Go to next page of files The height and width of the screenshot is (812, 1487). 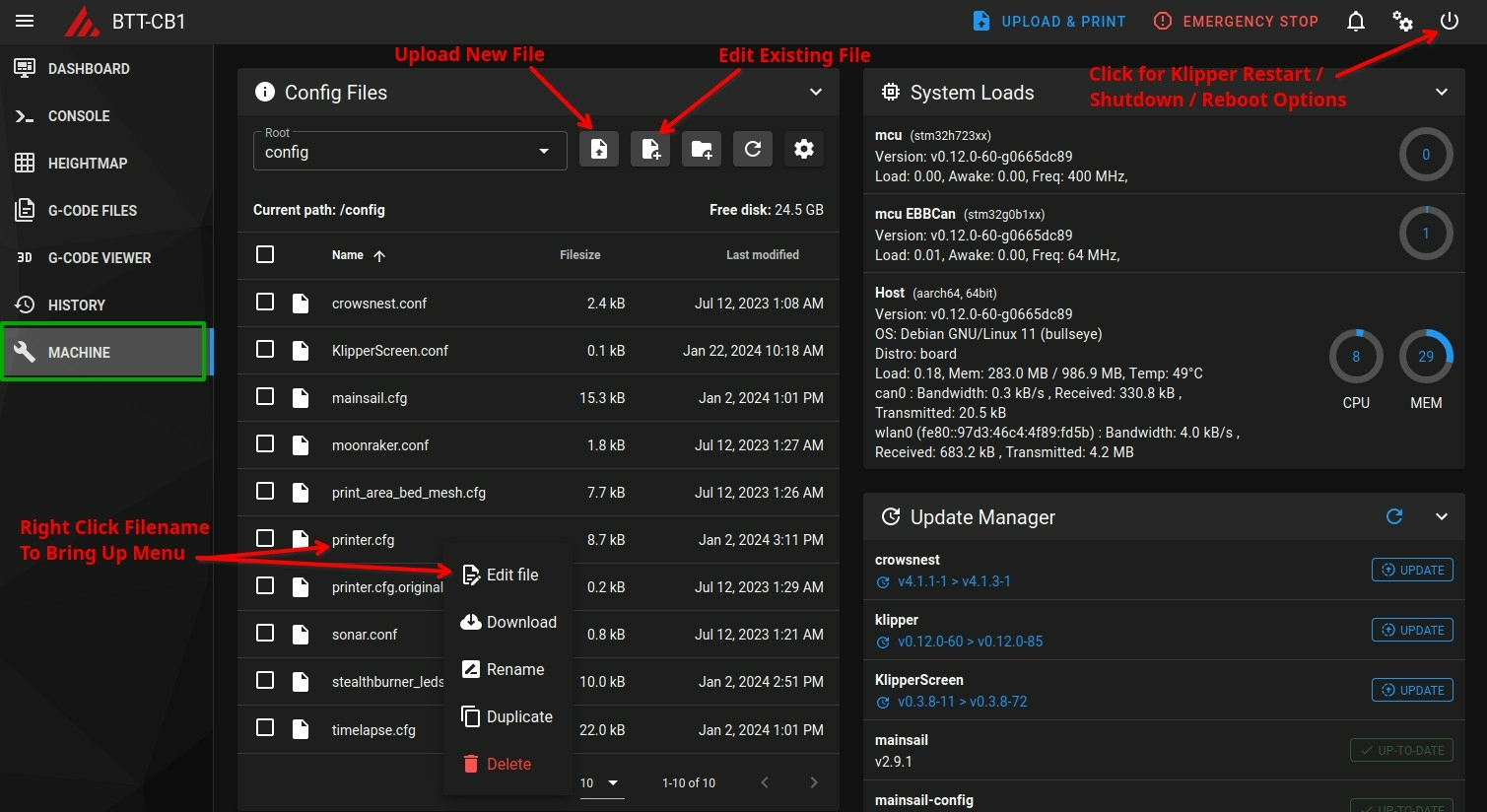click(x=813, y=782)
